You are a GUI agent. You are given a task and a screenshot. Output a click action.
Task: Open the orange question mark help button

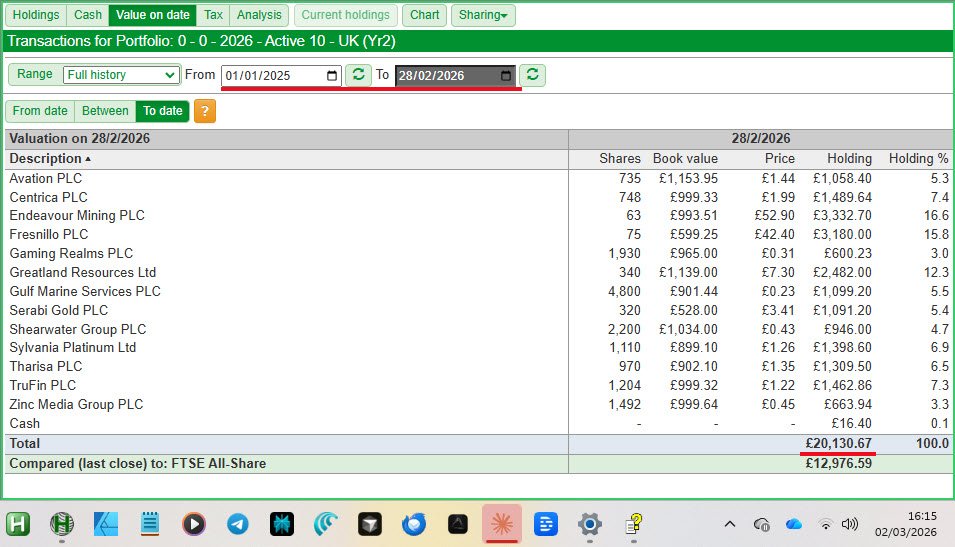205,111
